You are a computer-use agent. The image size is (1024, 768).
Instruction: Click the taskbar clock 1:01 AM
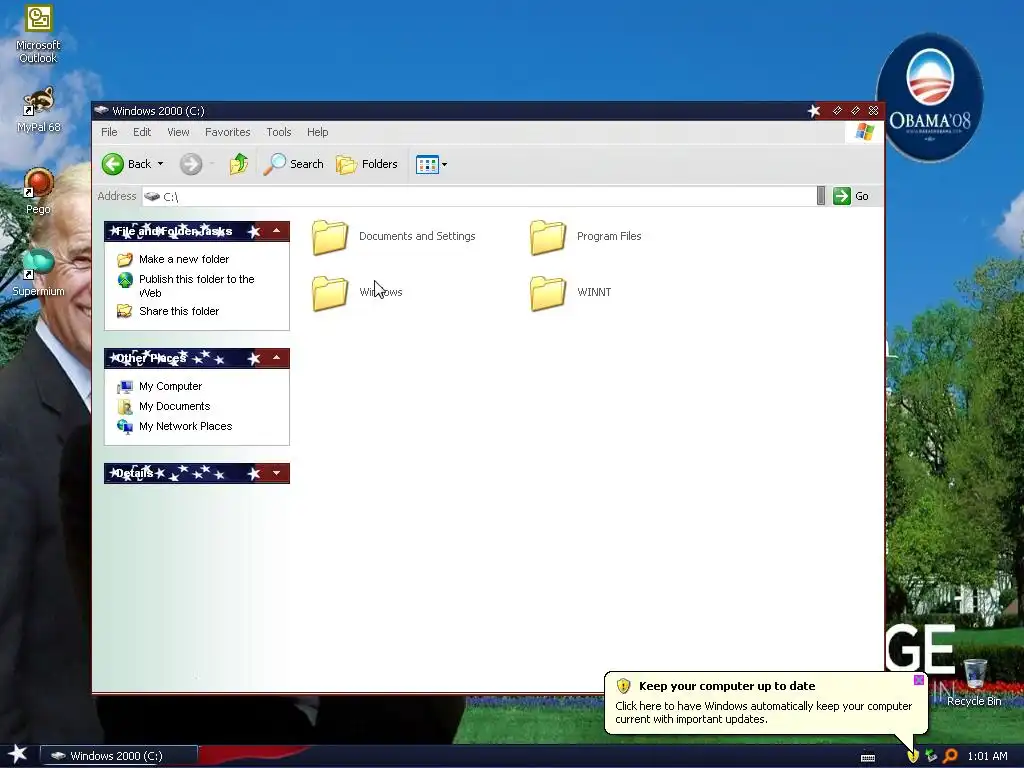[x=987, y=756]
